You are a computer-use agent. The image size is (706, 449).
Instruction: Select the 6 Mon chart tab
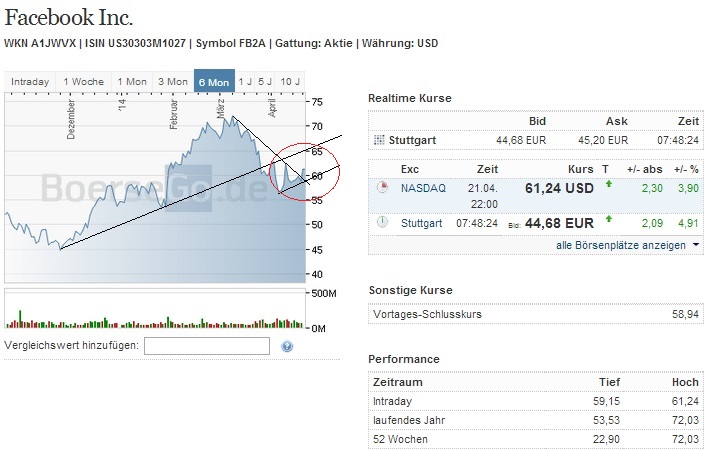click(x=214, y=82)
